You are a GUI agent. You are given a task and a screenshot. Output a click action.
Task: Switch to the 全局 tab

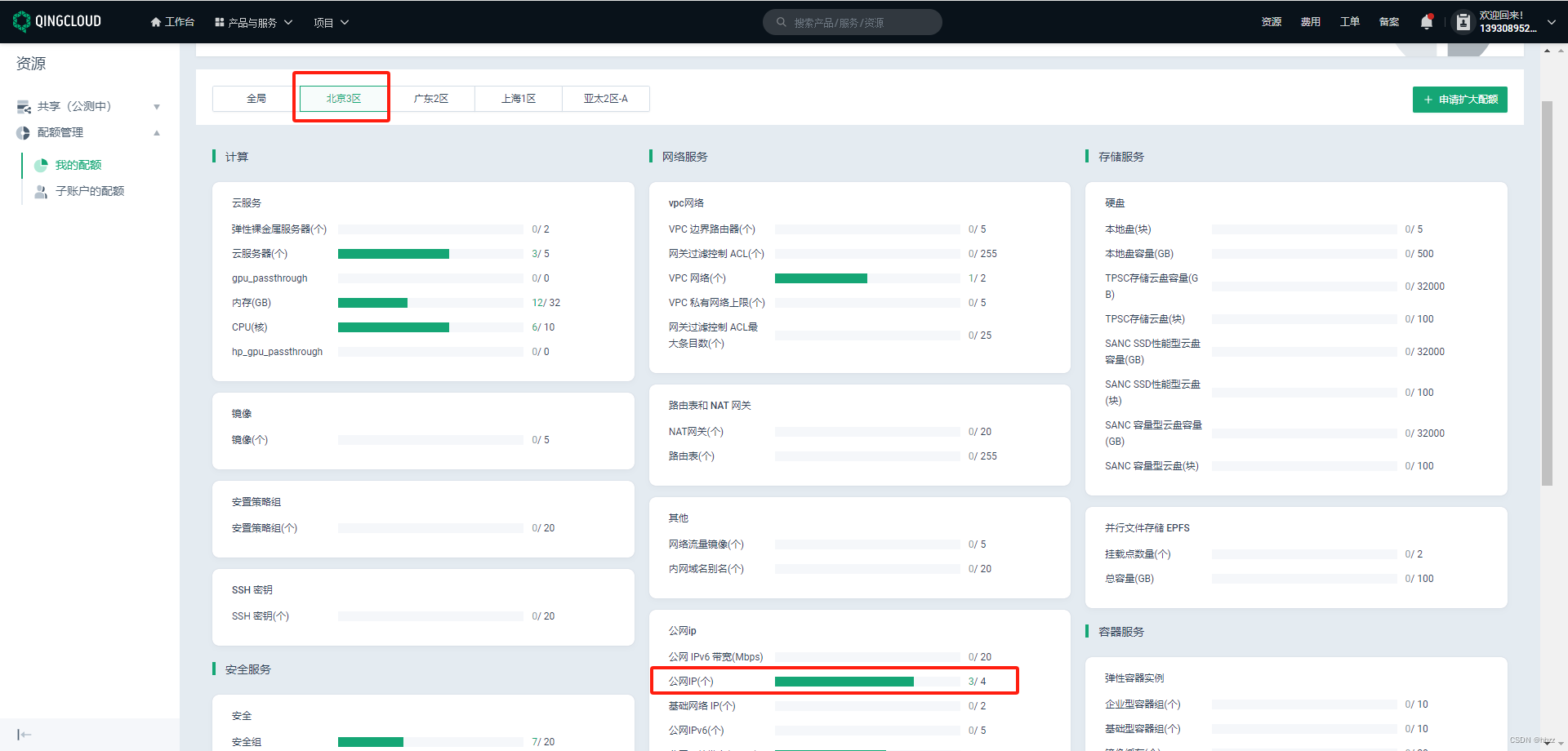click(256, 98)
